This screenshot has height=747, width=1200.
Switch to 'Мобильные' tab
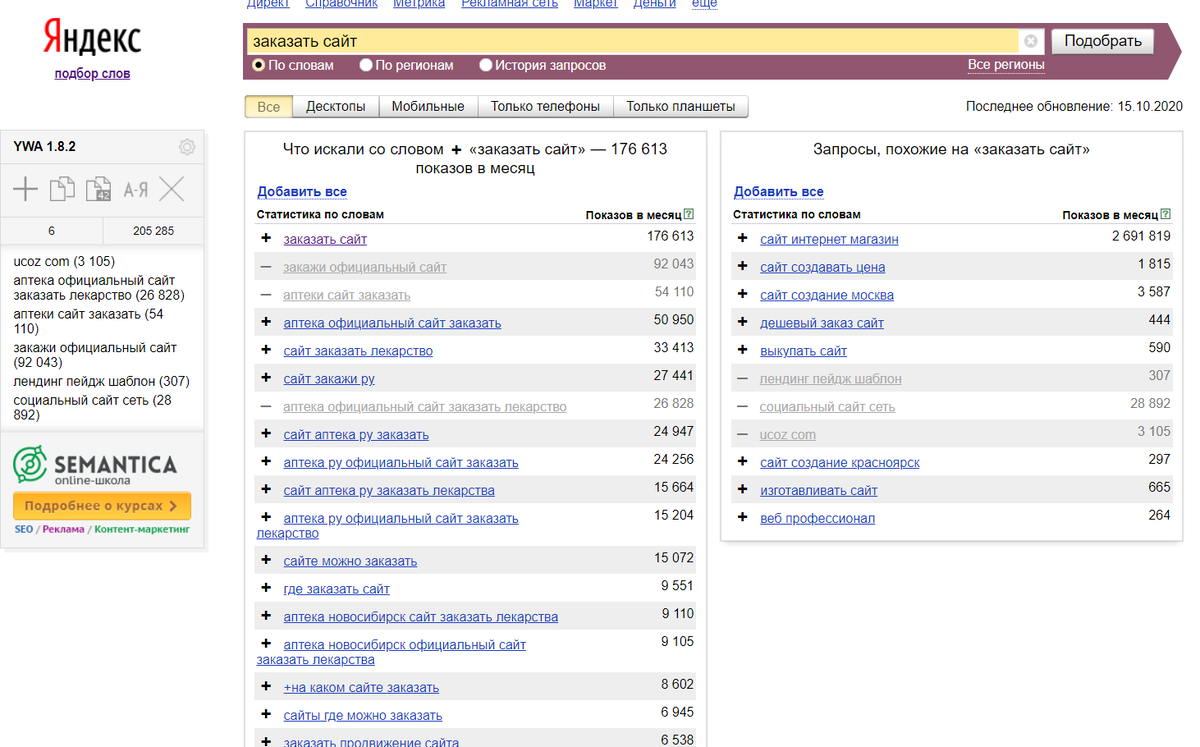point(428,106)
